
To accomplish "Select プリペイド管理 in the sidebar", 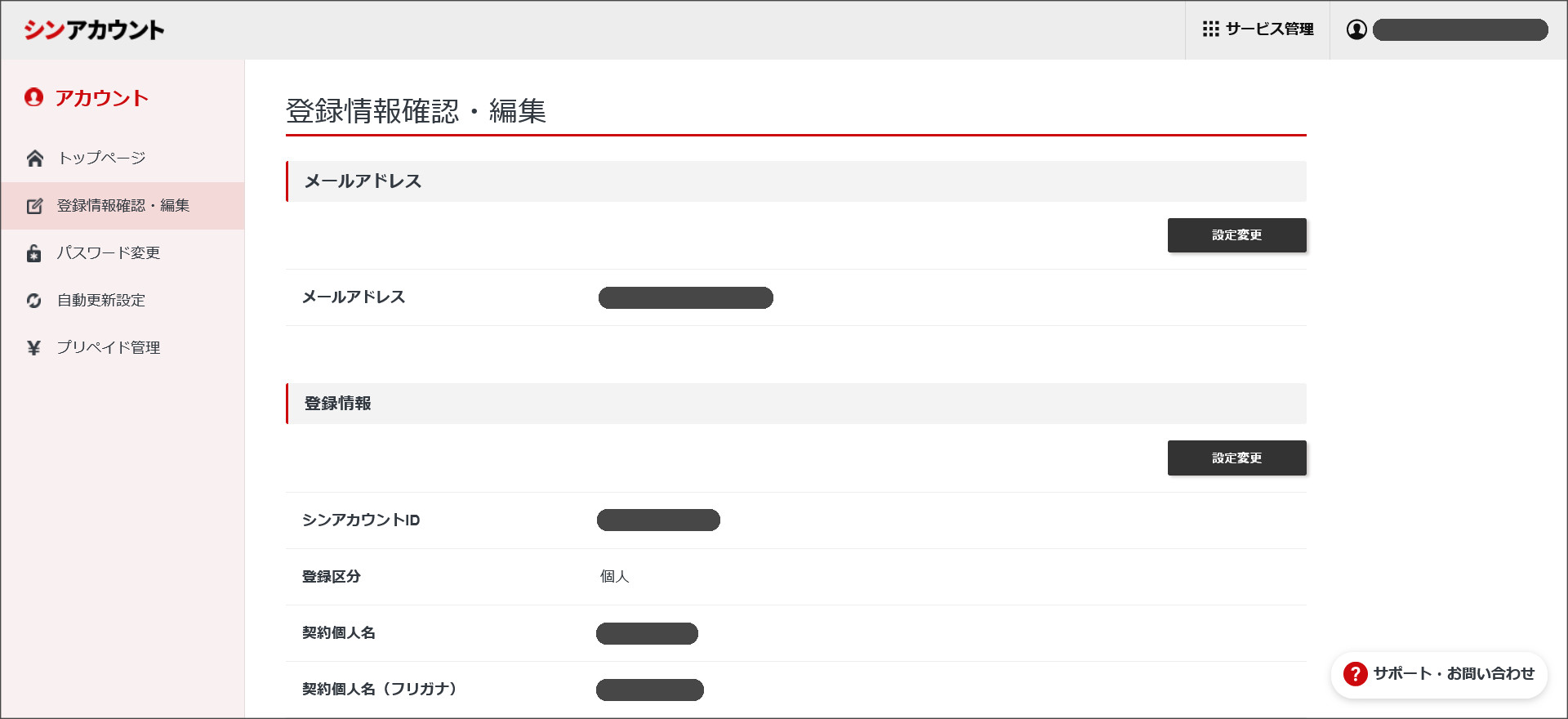I will tap(109, 346).
